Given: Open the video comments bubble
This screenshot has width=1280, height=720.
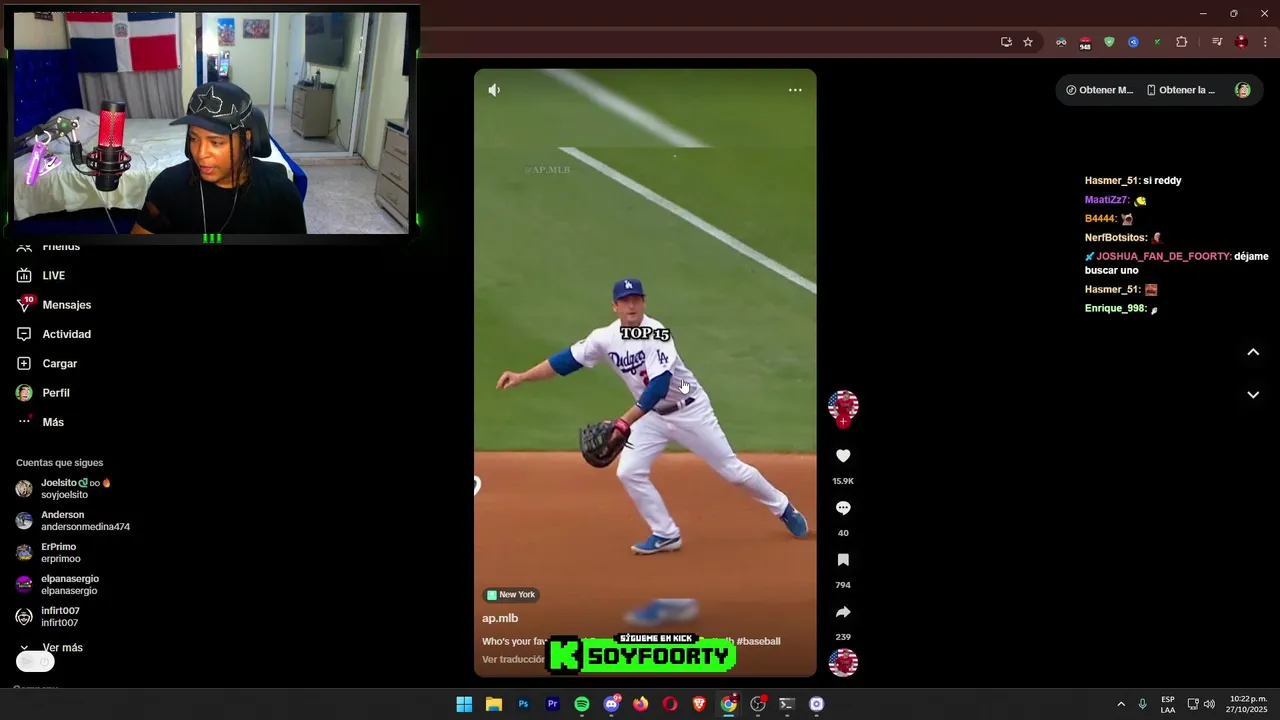Looking at the screenshot, I should (x=843, y=508).
